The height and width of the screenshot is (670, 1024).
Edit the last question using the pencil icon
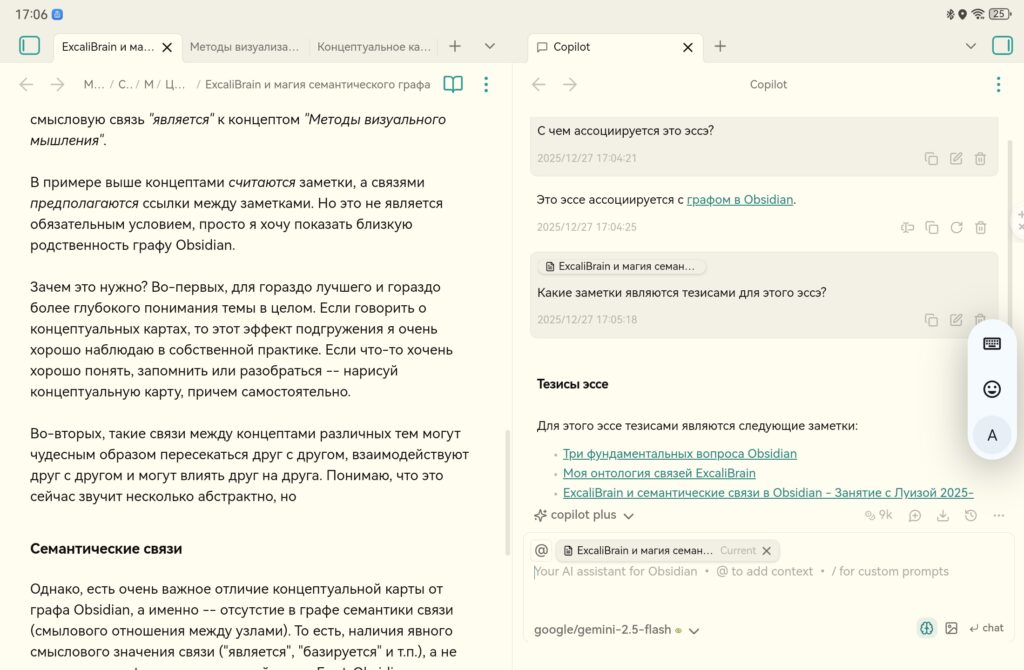click(957, 319)
